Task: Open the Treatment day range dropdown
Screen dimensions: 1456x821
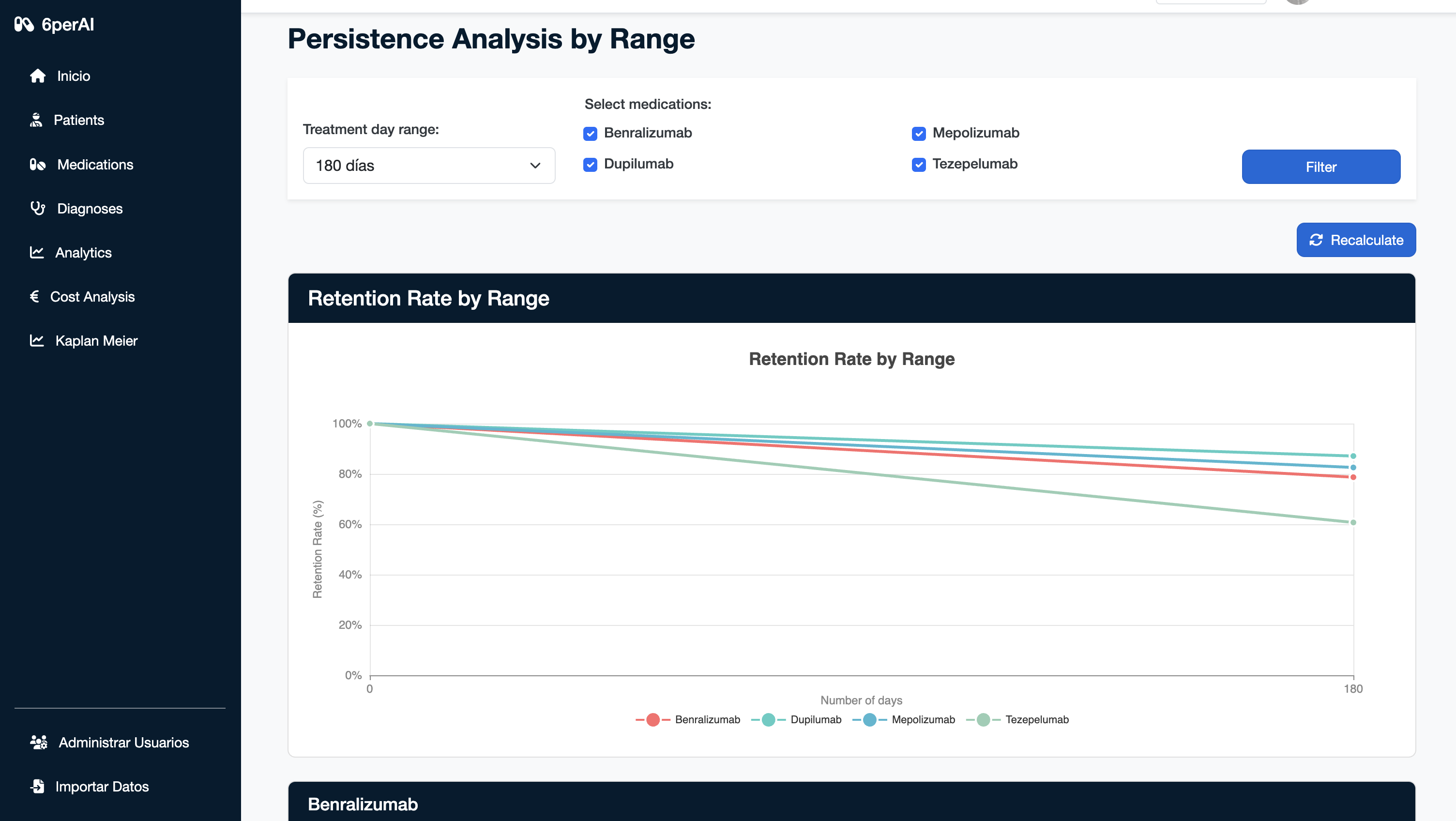Action: [x=429, y=166]
